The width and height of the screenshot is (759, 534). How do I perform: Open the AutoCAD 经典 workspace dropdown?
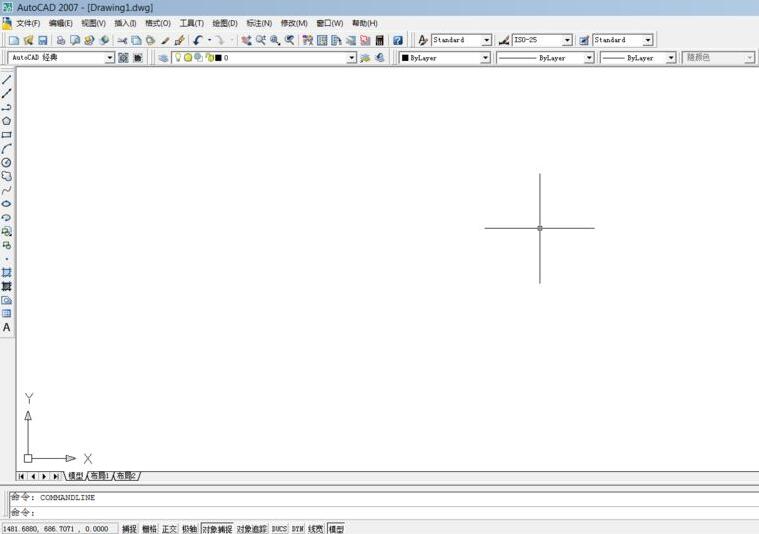109,58
